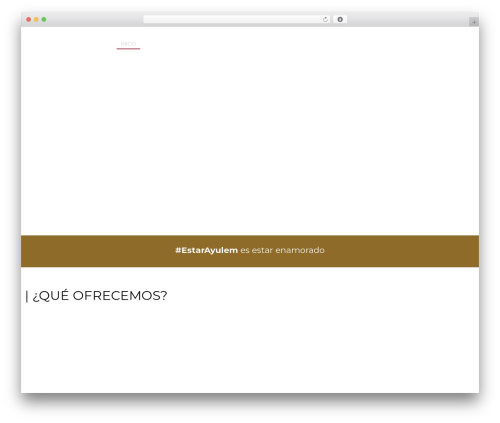The height and width of the screenshot is (423, 500).
Task: Close the browser window with the red button
Action: pos(29,19)
